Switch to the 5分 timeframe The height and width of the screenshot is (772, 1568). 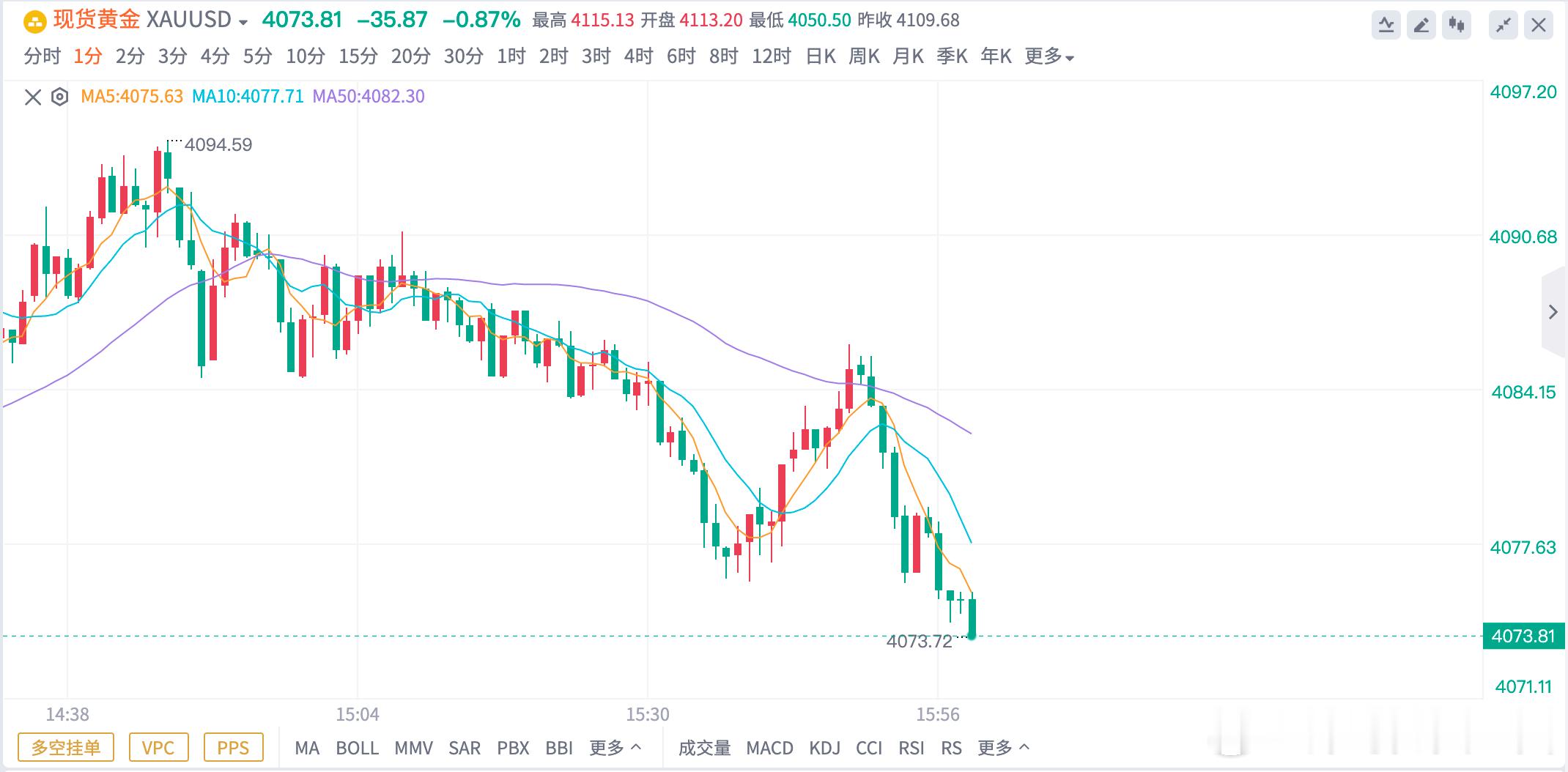pos(258,56)
